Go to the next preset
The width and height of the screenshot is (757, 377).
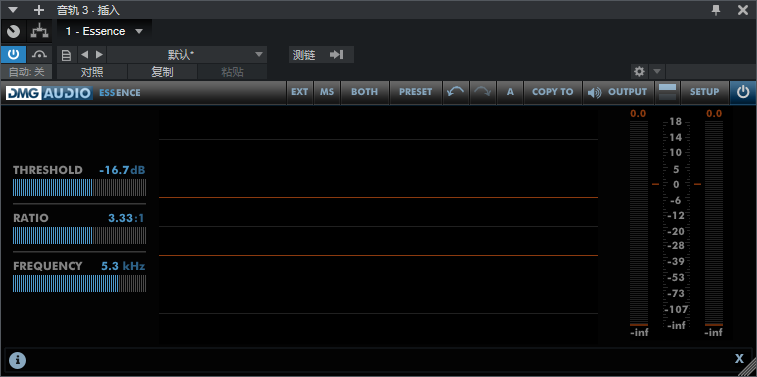coord(99,55)
